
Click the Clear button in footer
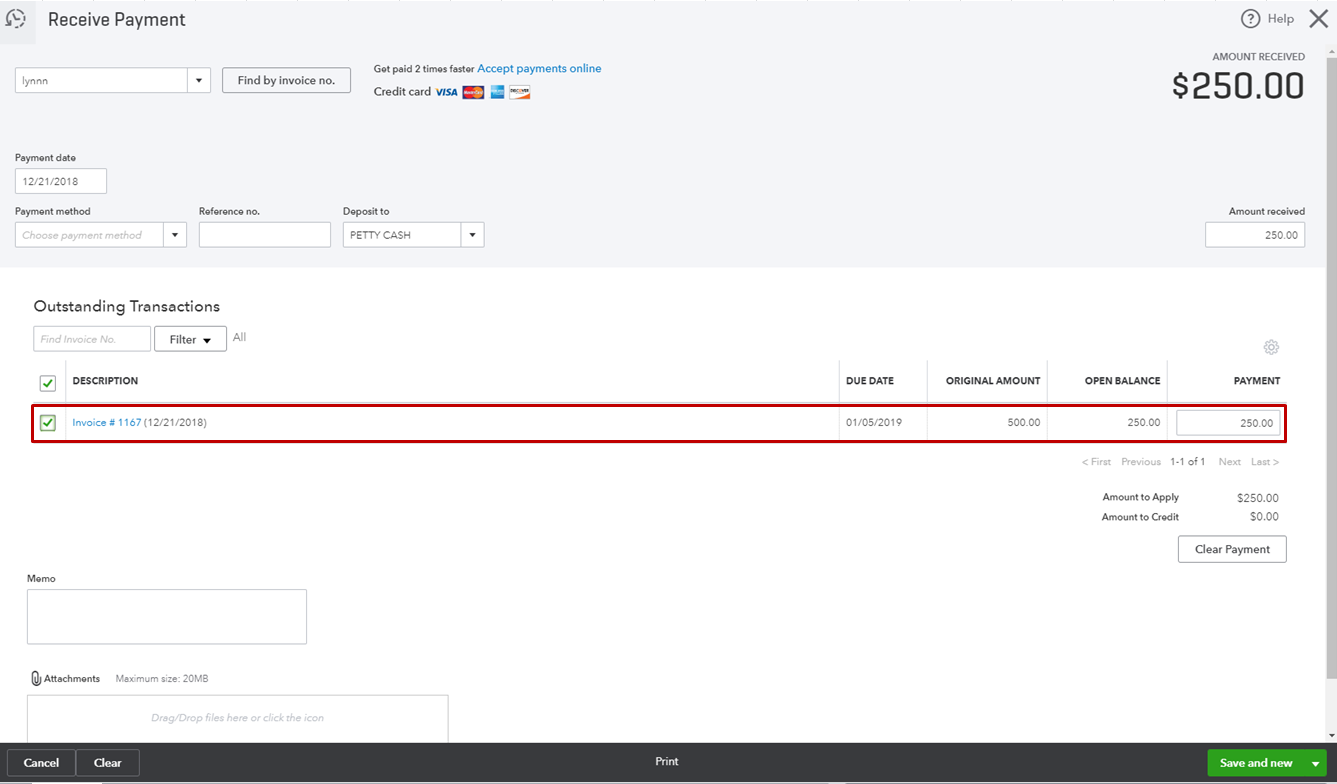(x=108, y=763)
